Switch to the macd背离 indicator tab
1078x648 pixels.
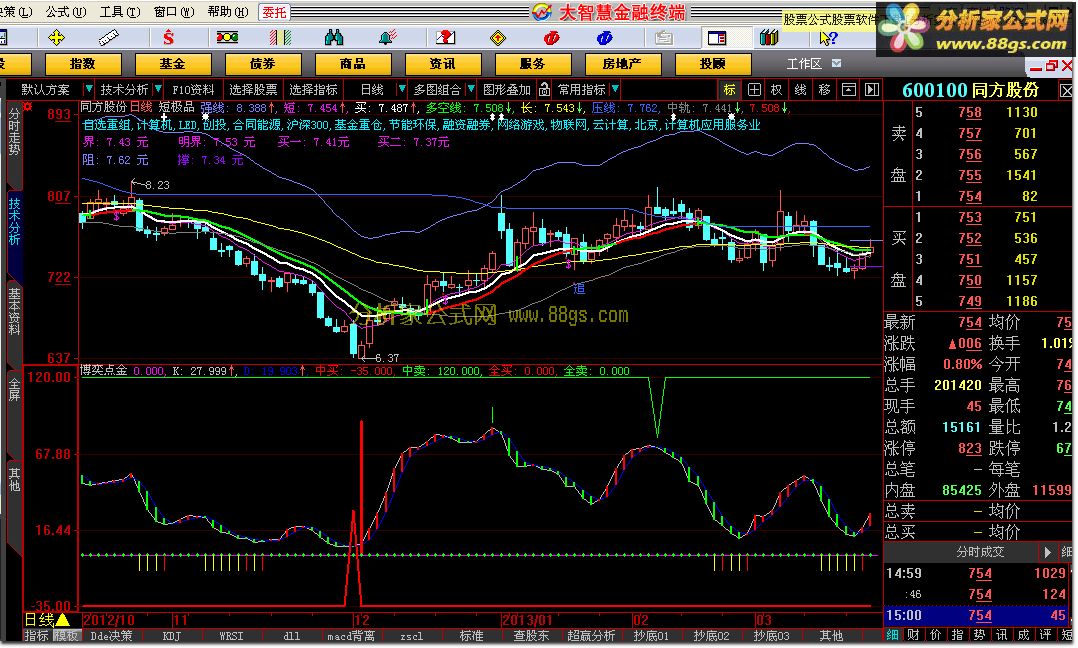[x=351, y=636]
